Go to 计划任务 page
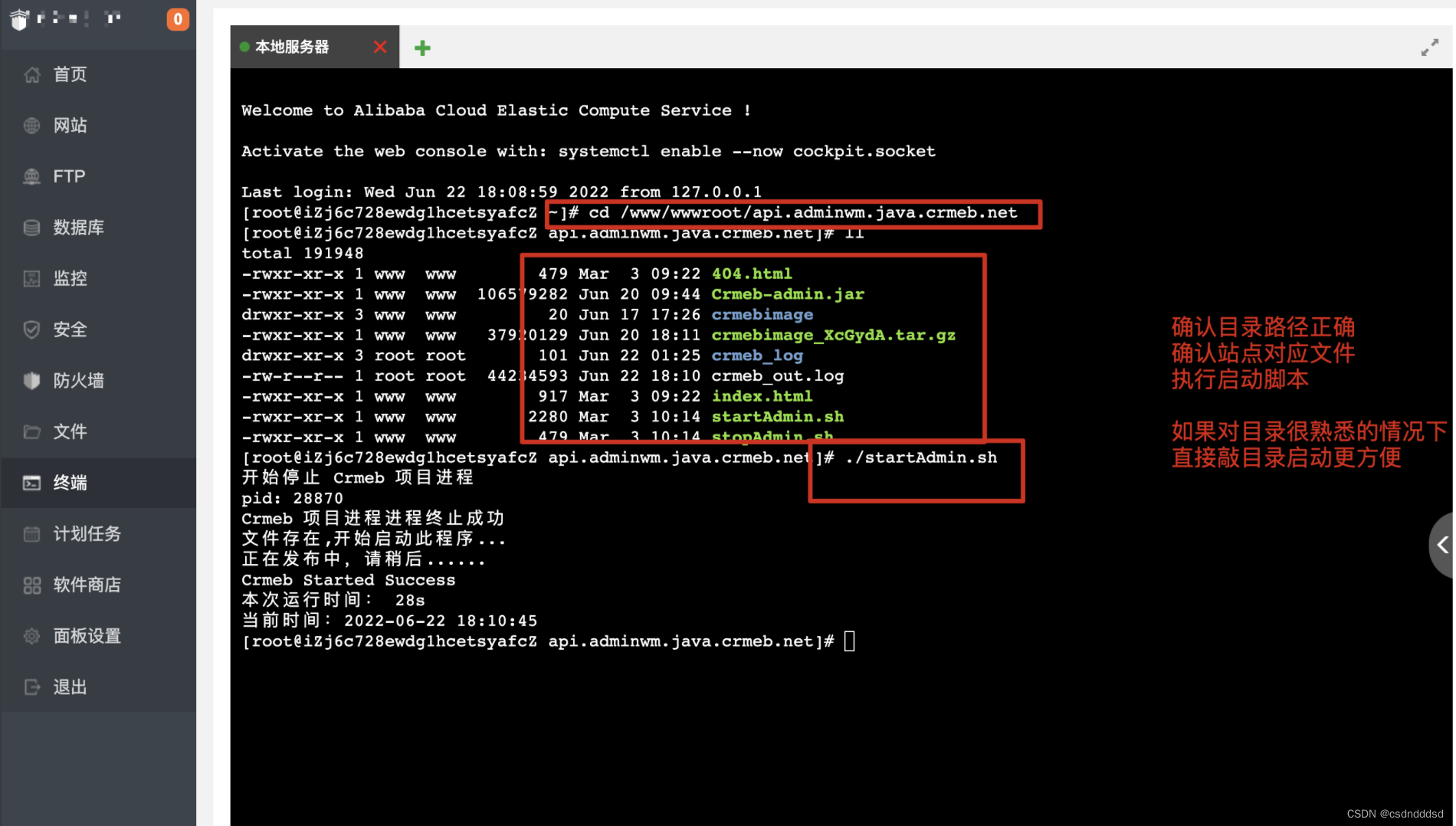 tap(98, 534)
